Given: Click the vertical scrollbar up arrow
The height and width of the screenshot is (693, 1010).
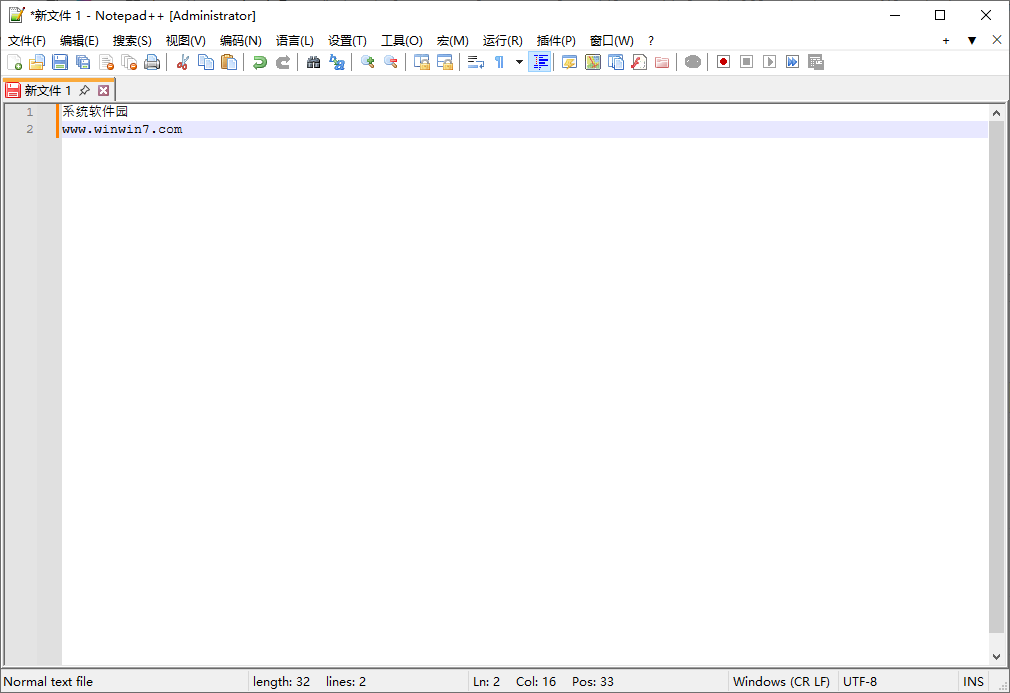Looking at the screenshot, I should coord(996,113).
